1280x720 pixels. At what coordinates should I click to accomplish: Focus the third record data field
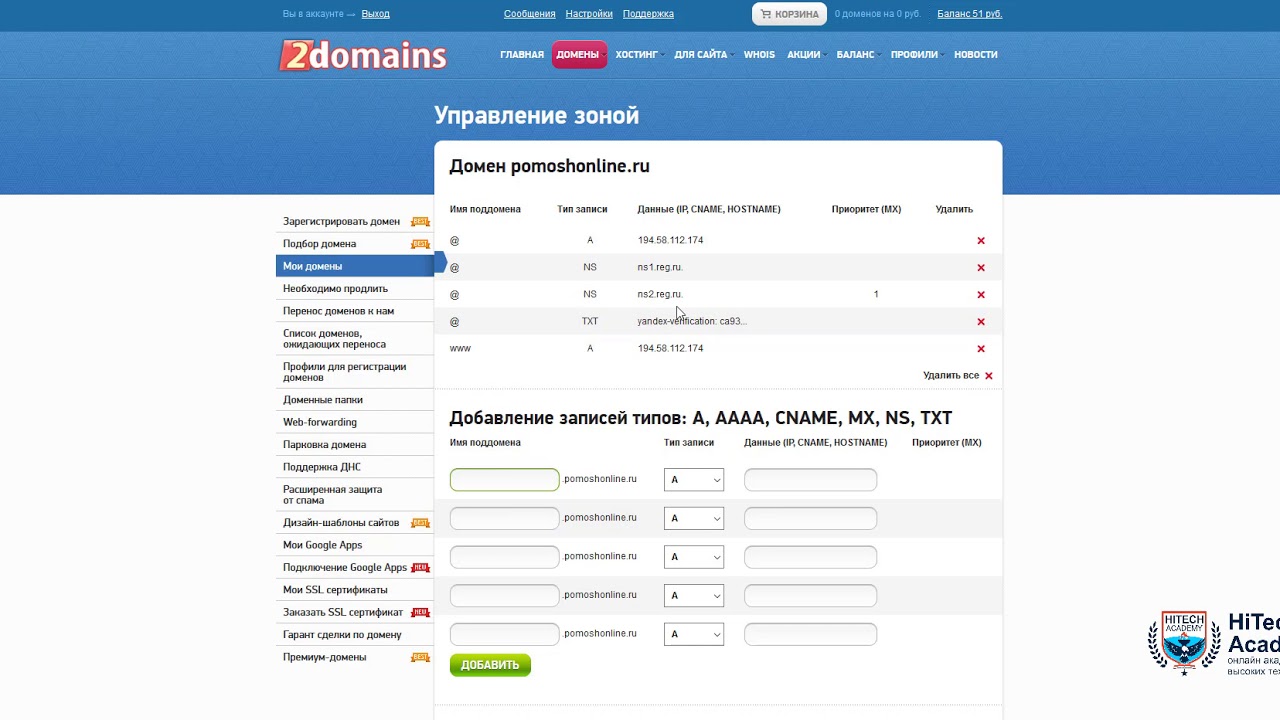pyautogui.click(x=811, y=557)
